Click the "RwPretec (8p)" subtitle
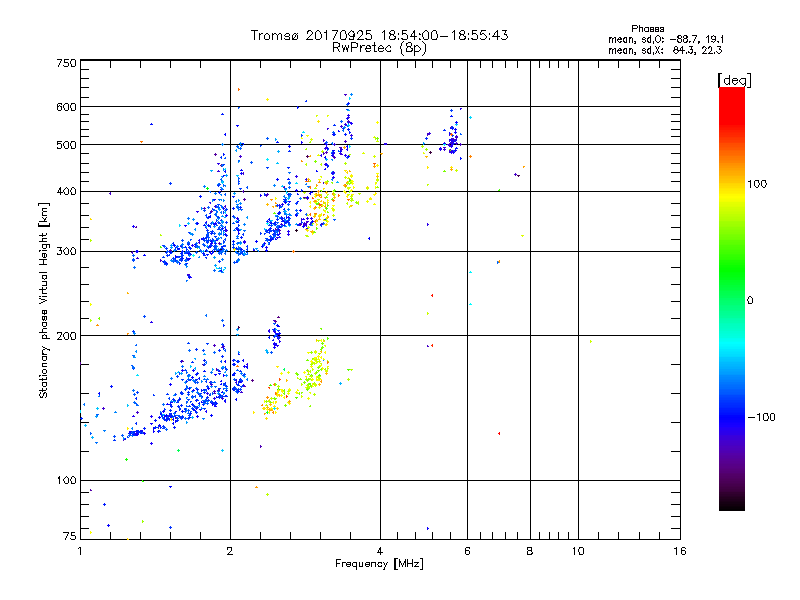Viewport: 800px width, 600px height. pyautogui.click(x=379, y=48)
